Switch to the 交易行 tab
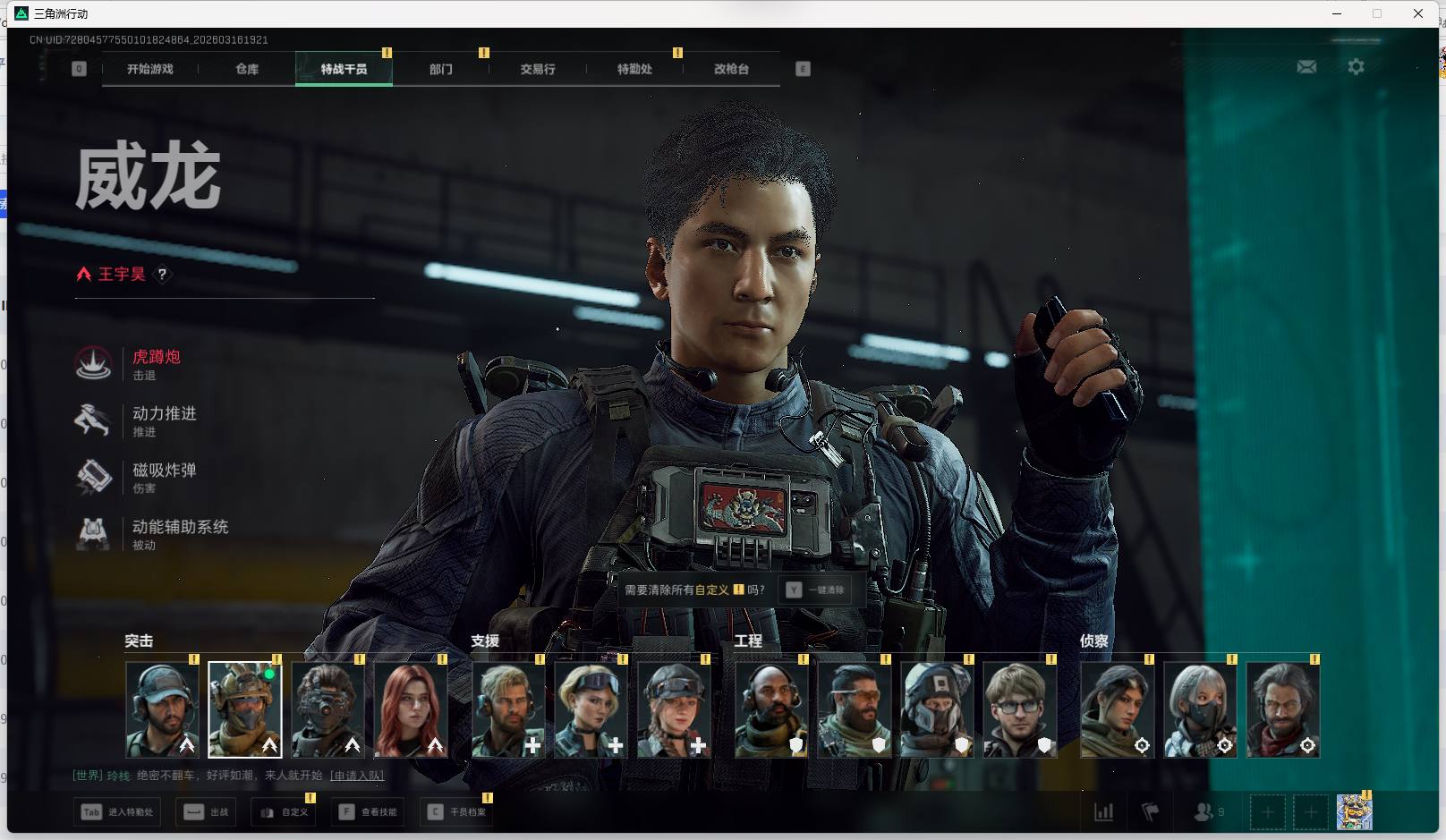 [537, 69]
